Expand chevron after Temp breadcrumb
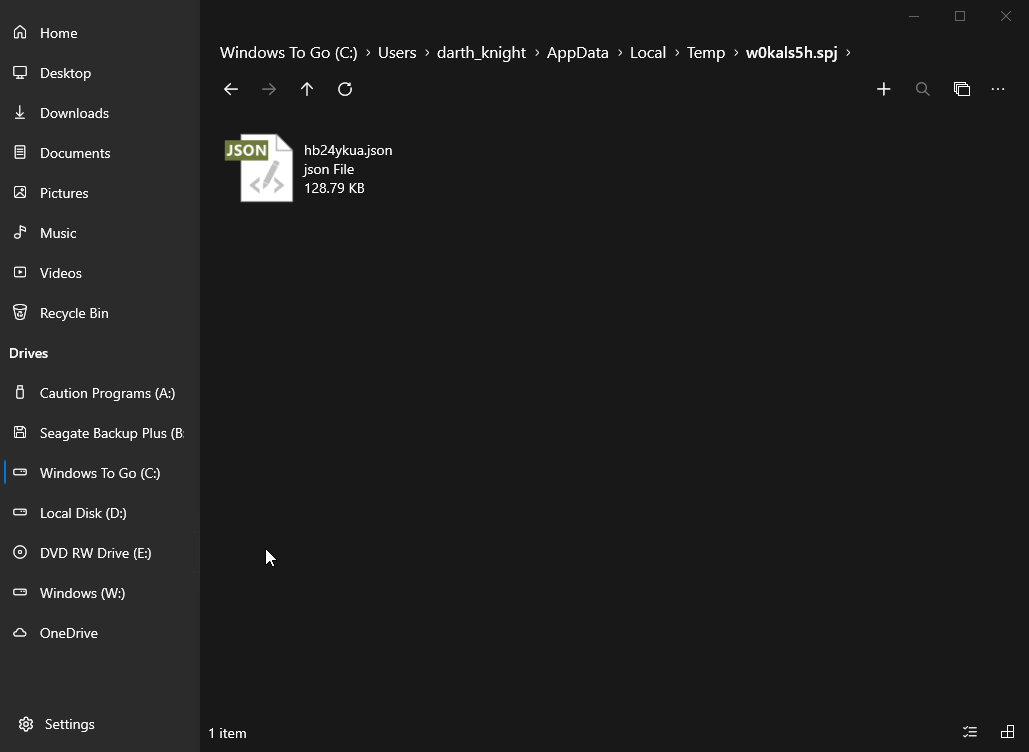 point(736,52)
